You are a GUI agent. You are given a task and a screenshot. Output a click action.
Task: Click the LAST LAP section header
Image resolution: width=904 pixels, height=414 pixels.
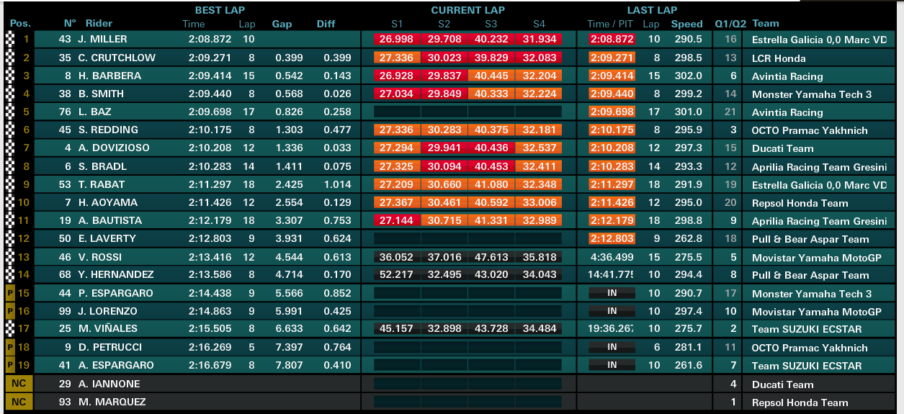[652, 10]
